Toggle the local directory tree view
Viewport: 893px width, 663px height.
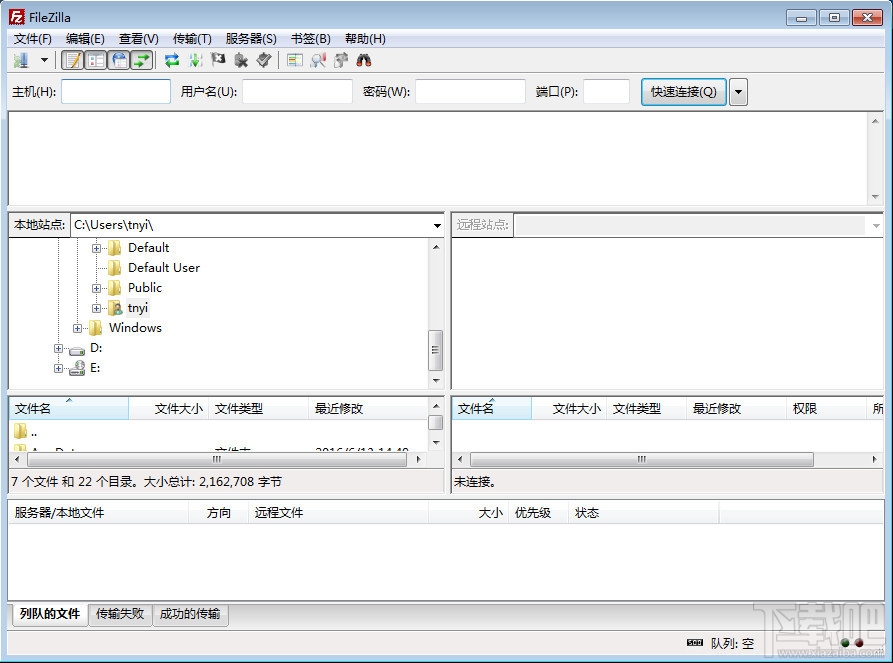point(96,60)
